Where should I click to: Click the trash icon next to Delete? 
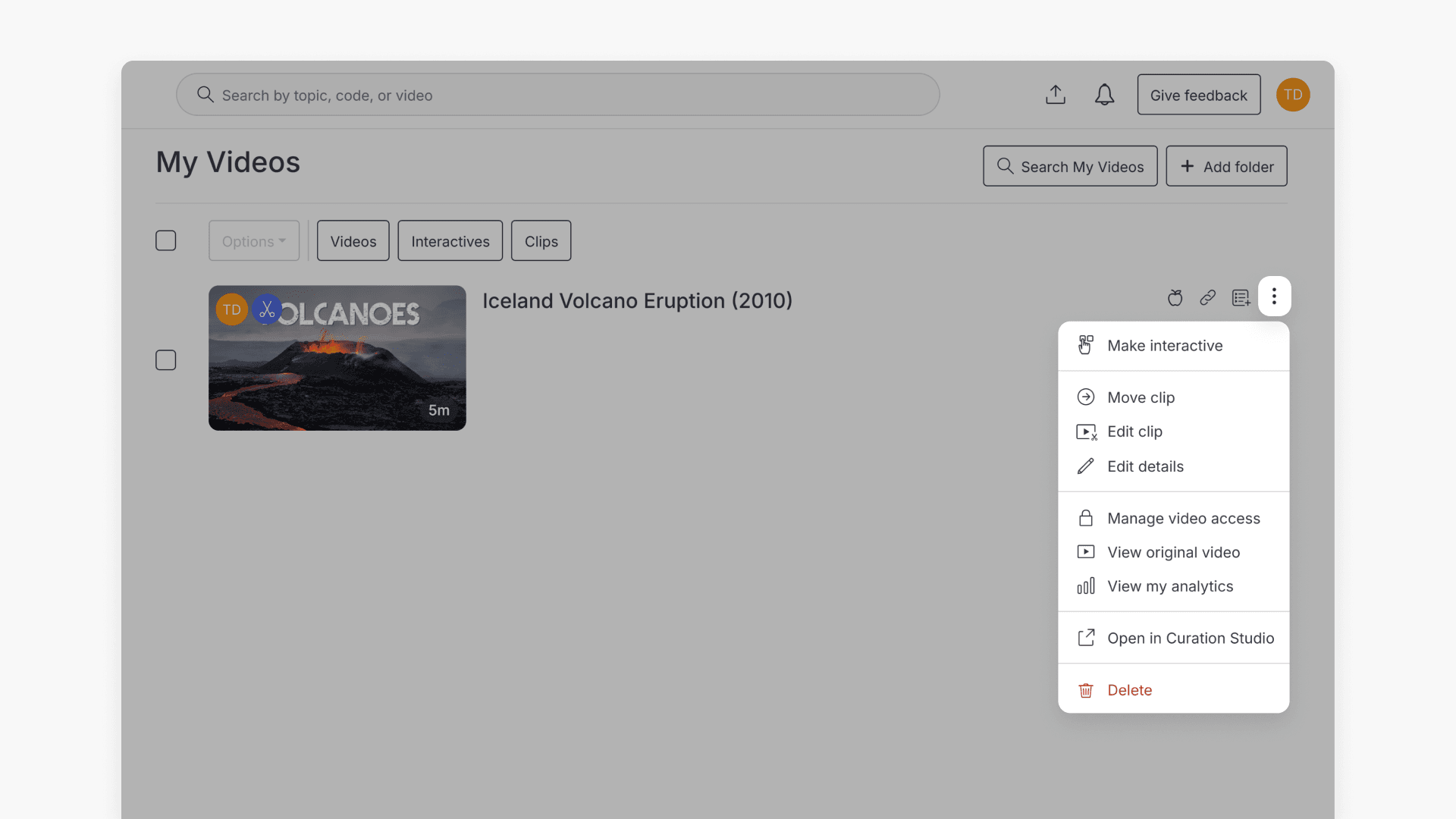pyautogui.click(x=1086, y=690)
